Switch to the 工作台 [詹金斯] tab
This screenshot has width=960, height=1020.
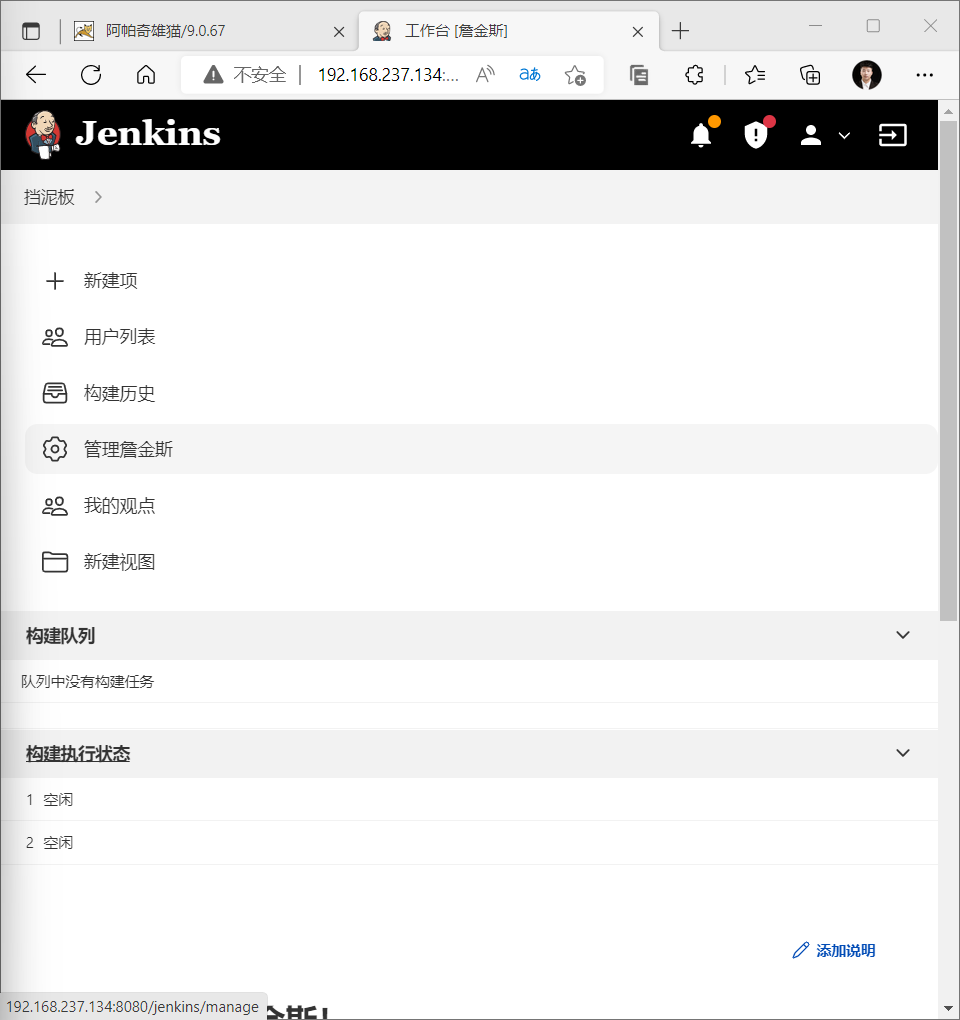(x=509, y=31)
